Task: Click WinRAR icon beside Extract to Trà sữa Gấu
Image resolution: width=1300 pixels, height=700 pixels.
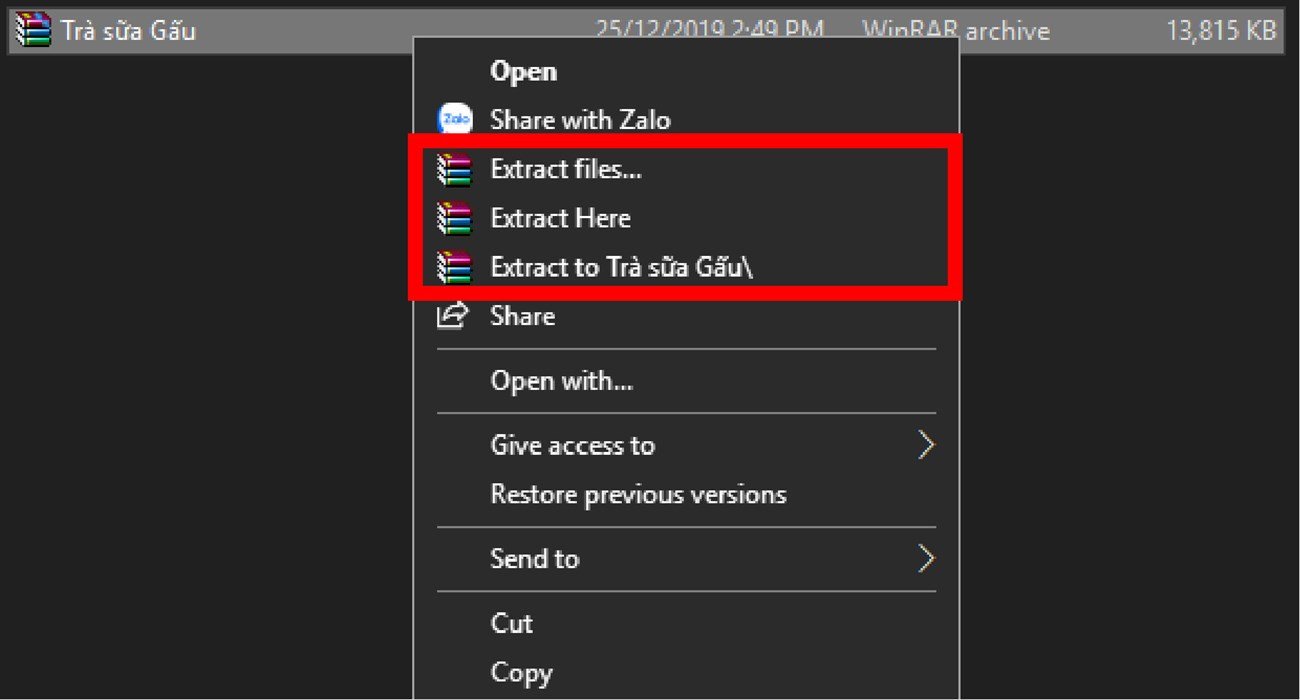Action: click(455, 267)
